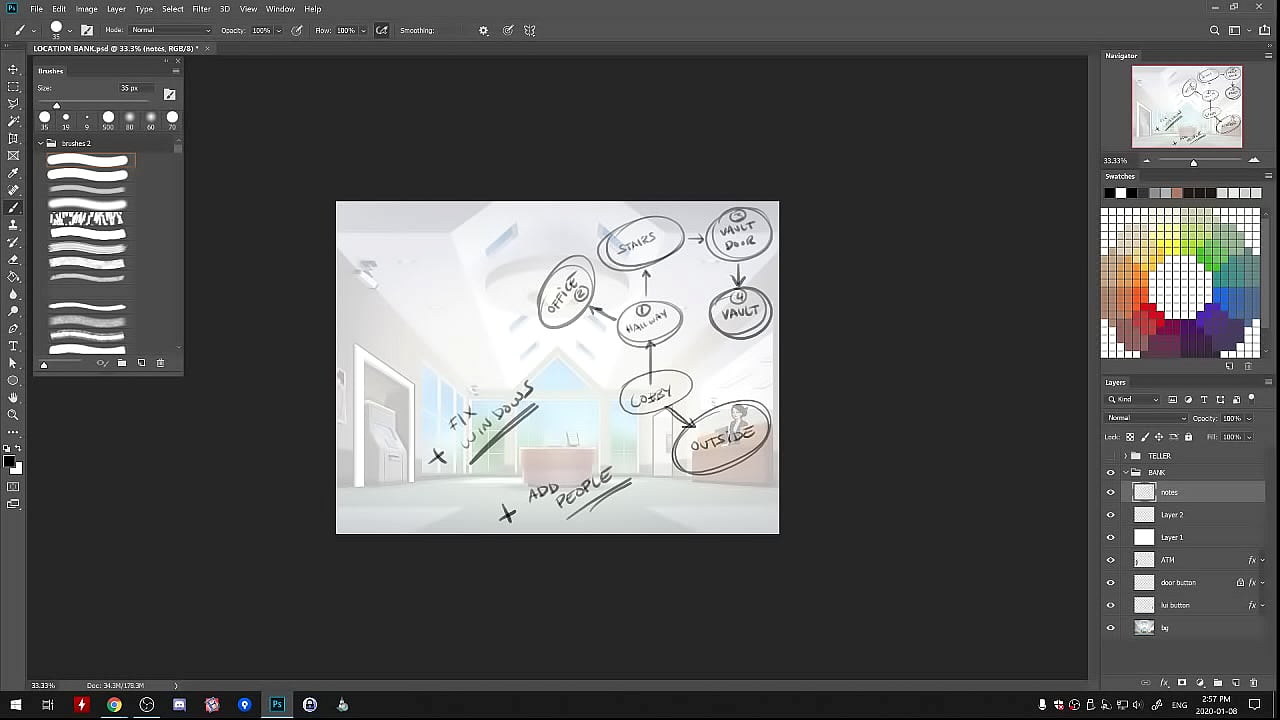Open smoothing options gear icon
Screen dimensions: 1280x720
[x=484, y=31]
